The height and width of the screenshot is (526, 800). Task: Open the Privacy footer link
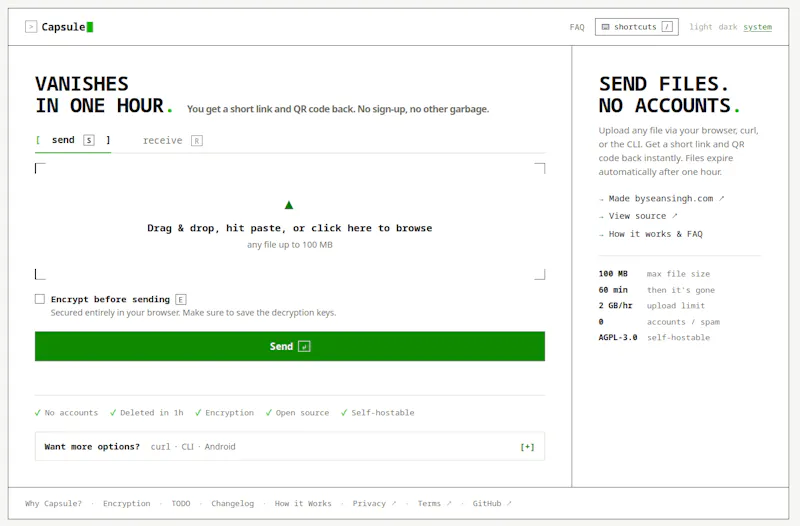(x=374, y=504)
